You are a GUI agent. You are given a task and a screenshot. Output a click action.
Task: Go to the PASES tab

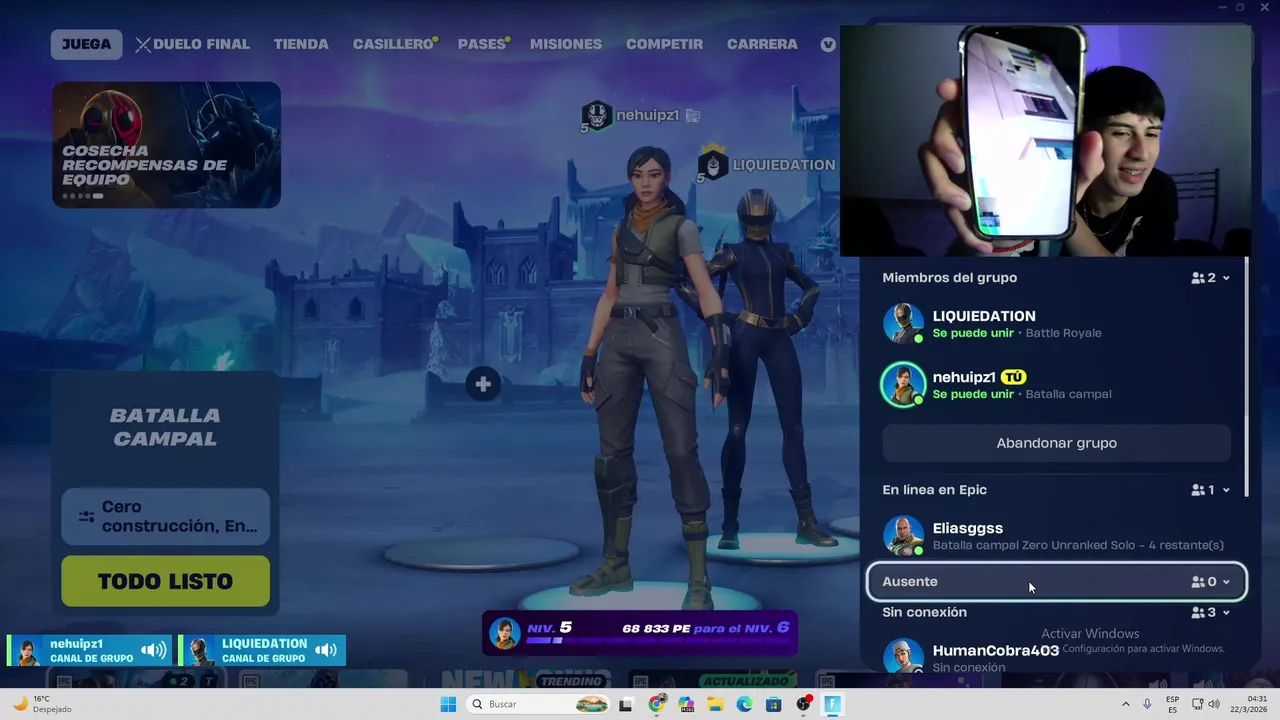[482, 44]
